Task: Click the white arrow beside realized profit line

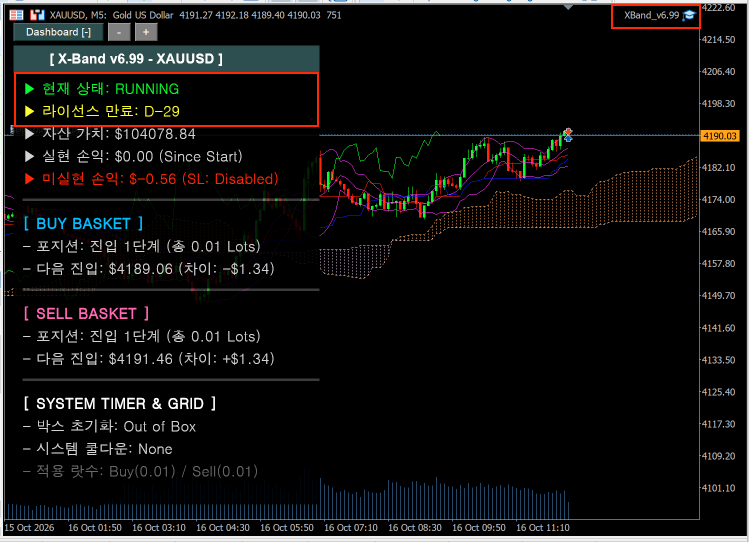Action: (30, 156)
